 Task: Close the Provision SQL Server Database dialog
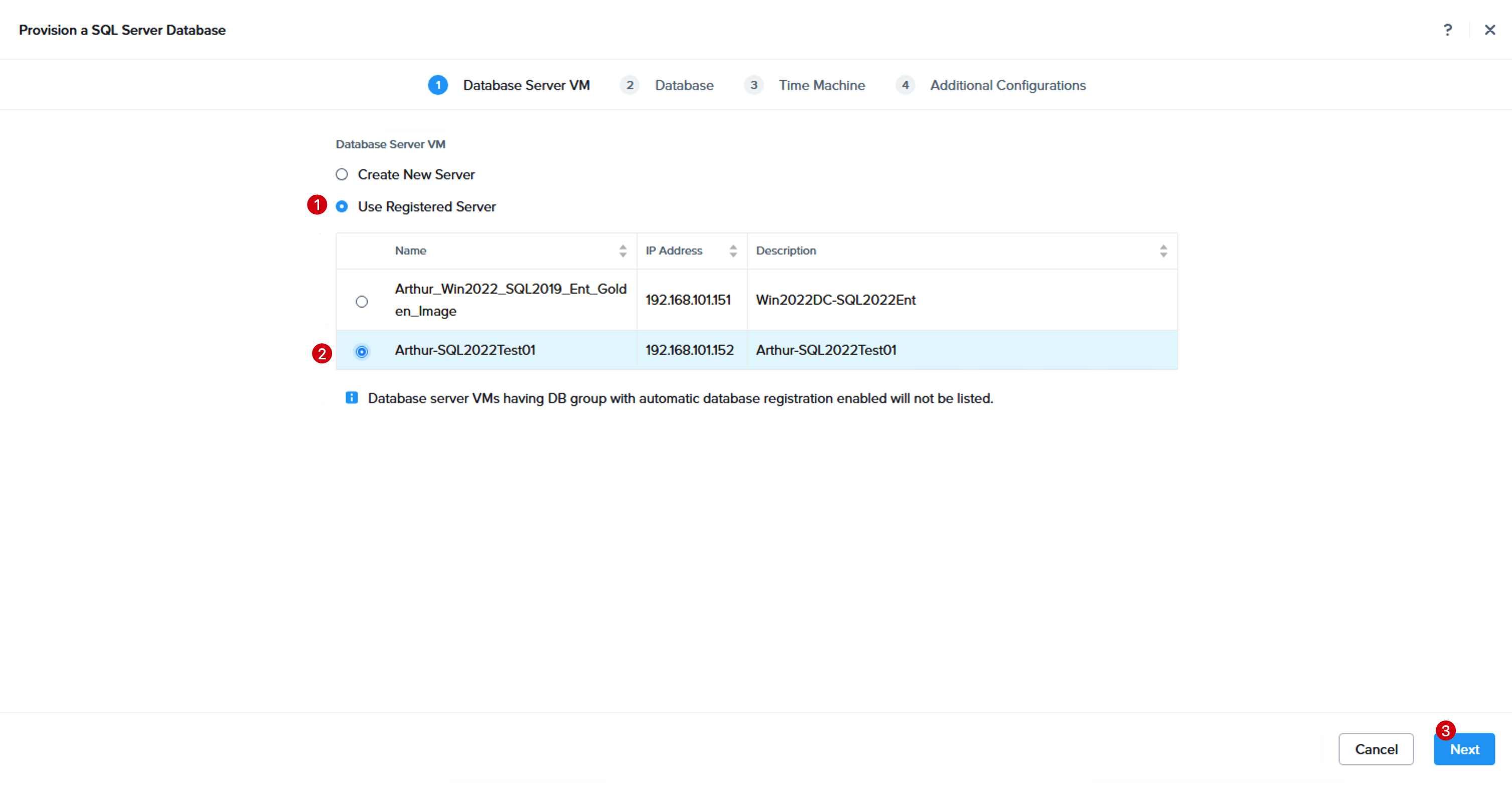1490,30
